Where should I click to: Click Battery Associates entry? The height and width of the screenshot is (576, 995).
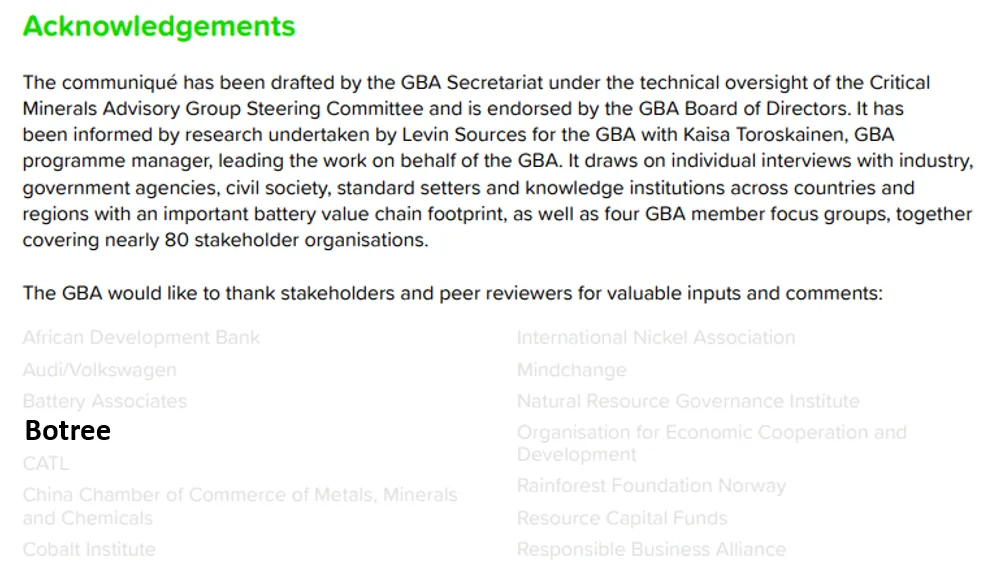pos(105,401)
